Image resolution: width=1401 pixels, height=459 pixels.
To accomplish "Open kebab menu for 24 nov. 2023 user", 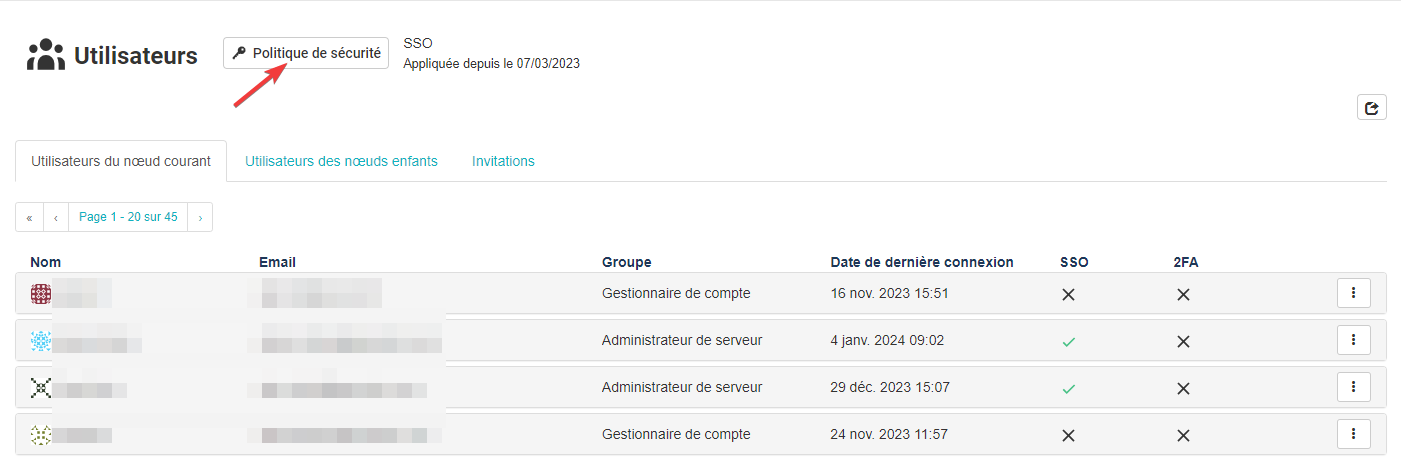I will pos(1353,434).
